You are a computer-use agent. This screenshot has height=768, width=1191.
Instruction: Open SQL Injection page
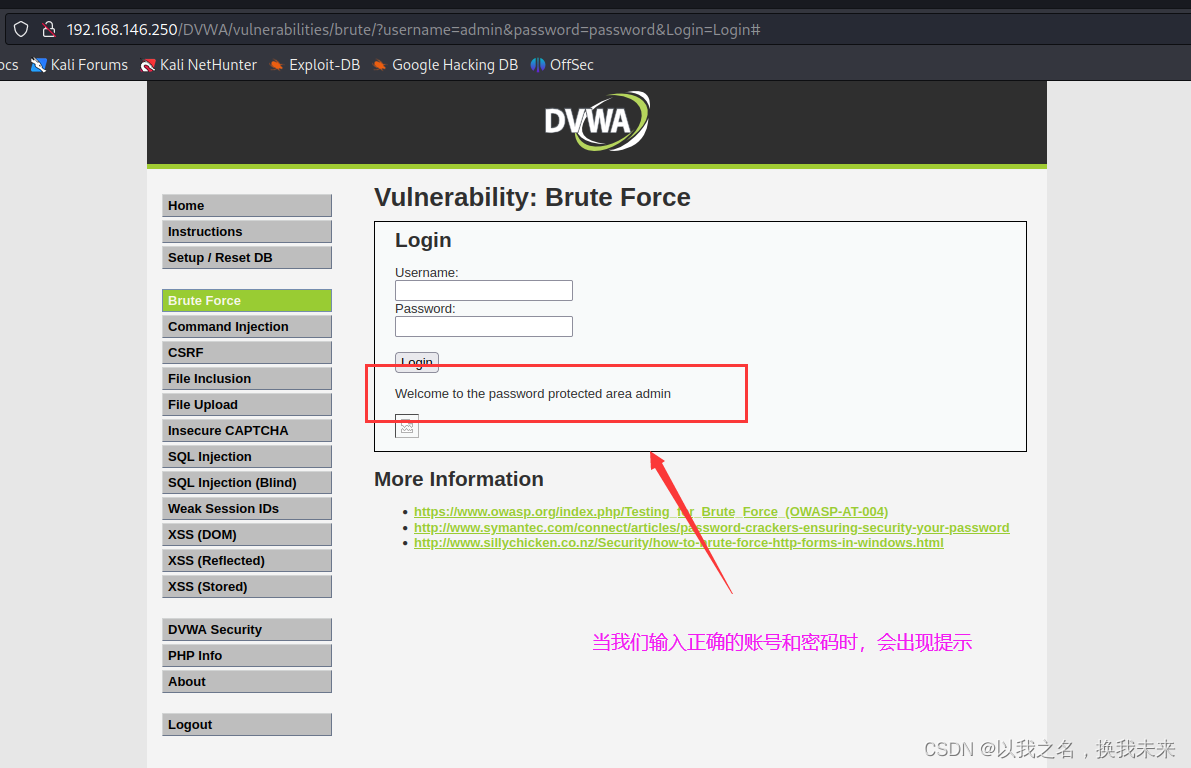click(x=247, y=457)
